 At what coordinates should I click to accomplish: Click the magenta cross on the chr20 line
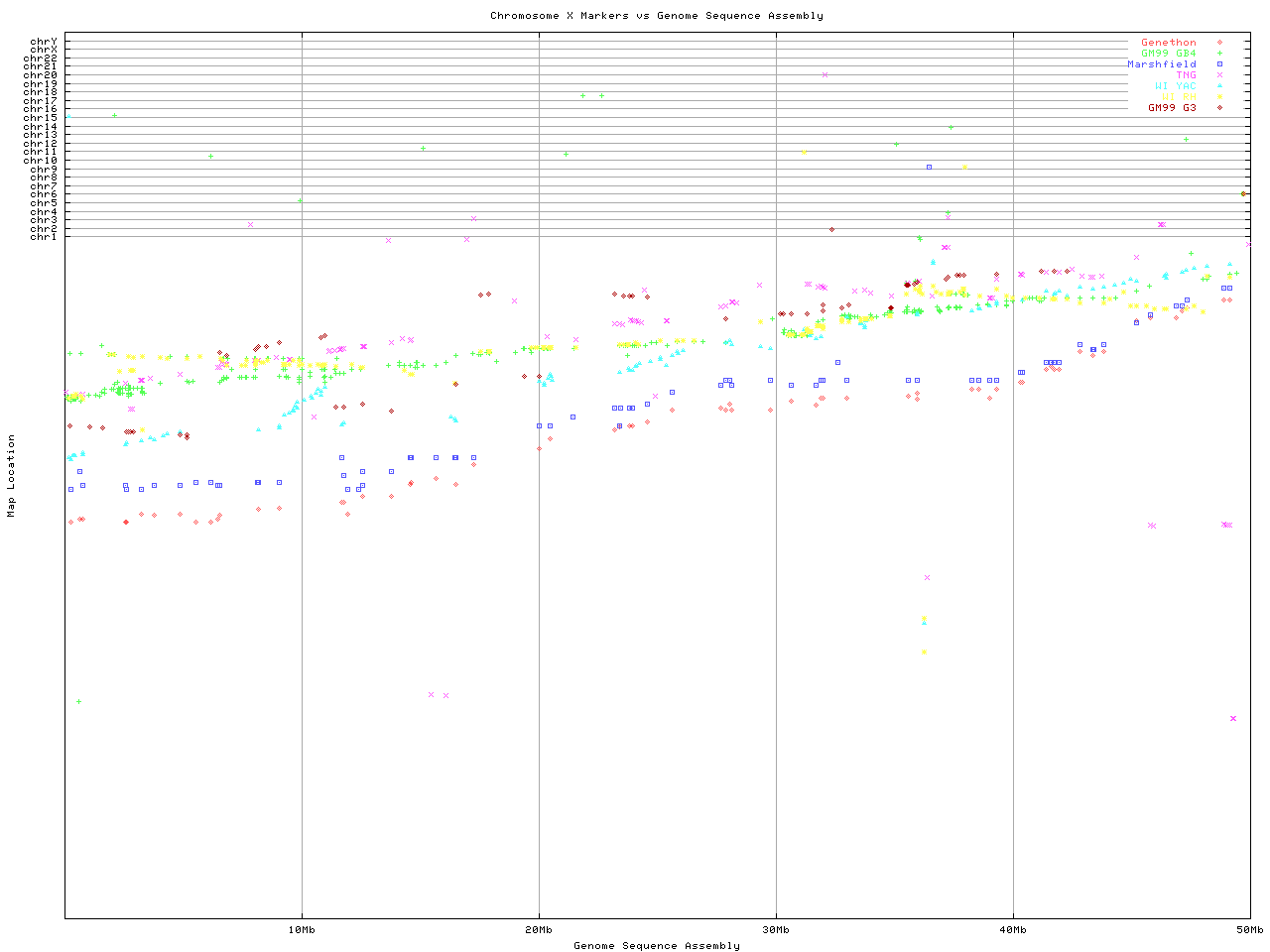tap(825, 74)
